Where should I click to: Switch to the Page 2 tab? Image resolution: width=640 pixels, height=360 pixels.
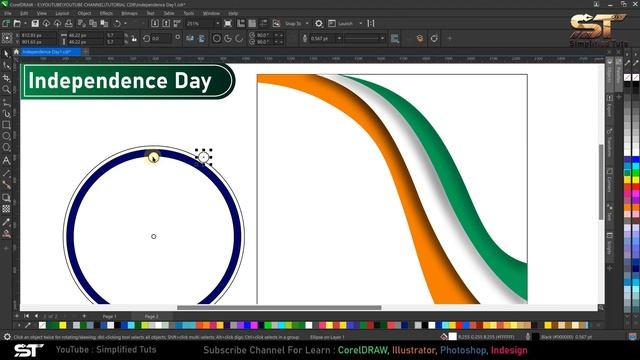pyautogui.click(x=151, y=316)
